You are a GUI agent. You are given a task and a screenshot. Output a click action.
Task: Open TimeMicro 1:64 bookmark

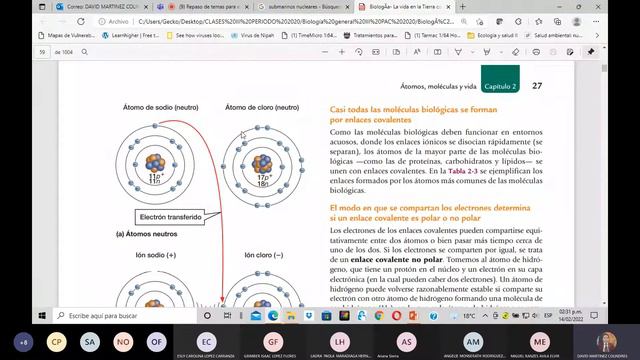[x=309, y=36]
